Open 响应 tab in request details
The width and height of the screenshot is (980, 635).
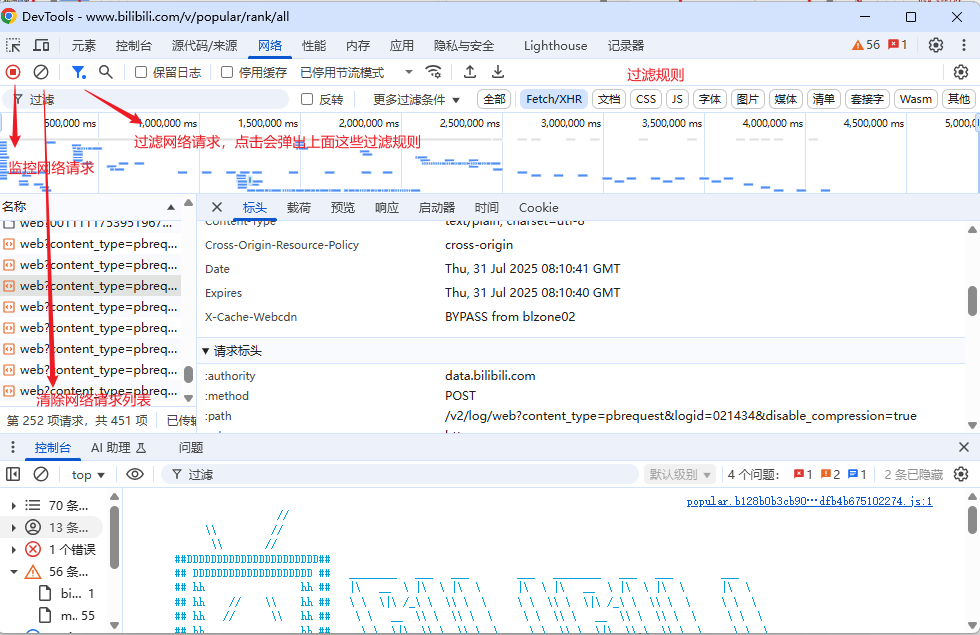pyautogui.click(x=386, y=208)
